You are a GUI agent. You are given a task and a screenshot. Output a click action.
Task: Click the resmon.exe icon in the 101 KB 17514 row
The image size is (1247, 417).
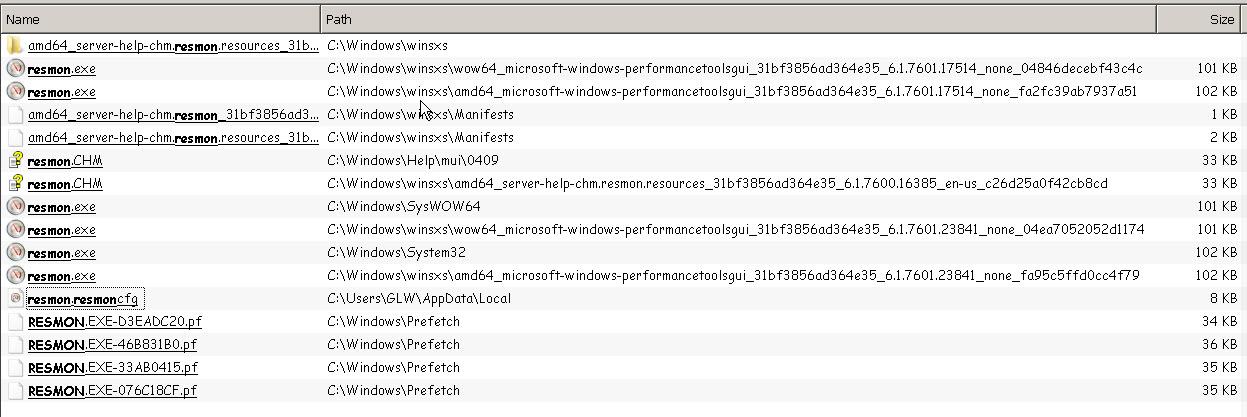tap(15, 69)
